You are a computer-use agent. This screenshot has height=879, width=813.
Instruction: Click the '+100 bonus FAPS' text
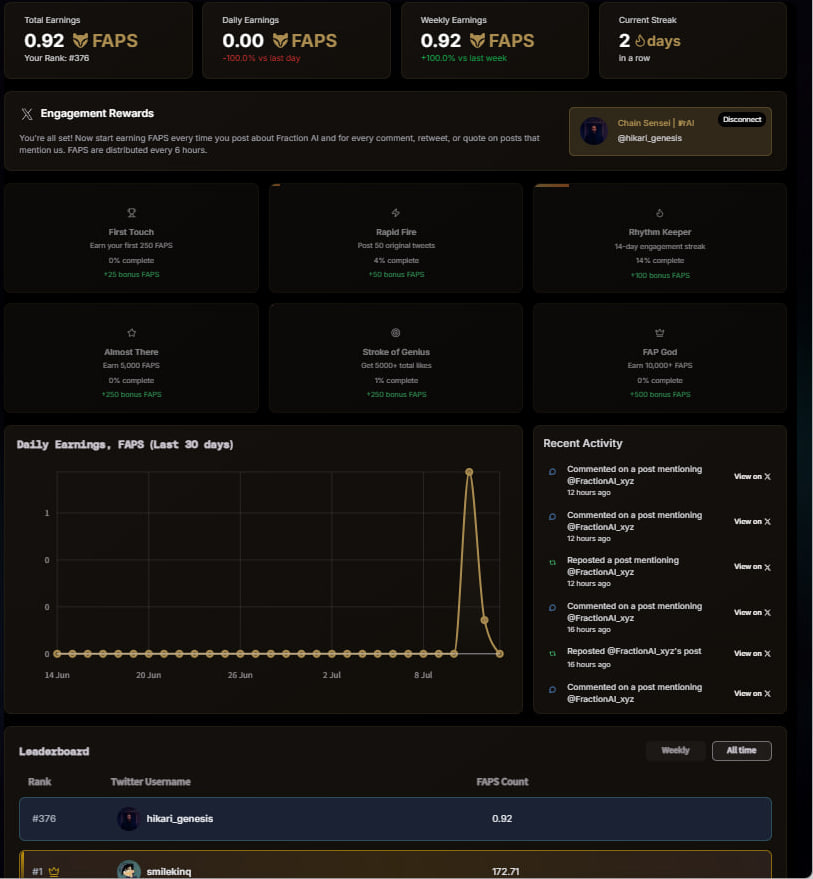tap(660, 275)
